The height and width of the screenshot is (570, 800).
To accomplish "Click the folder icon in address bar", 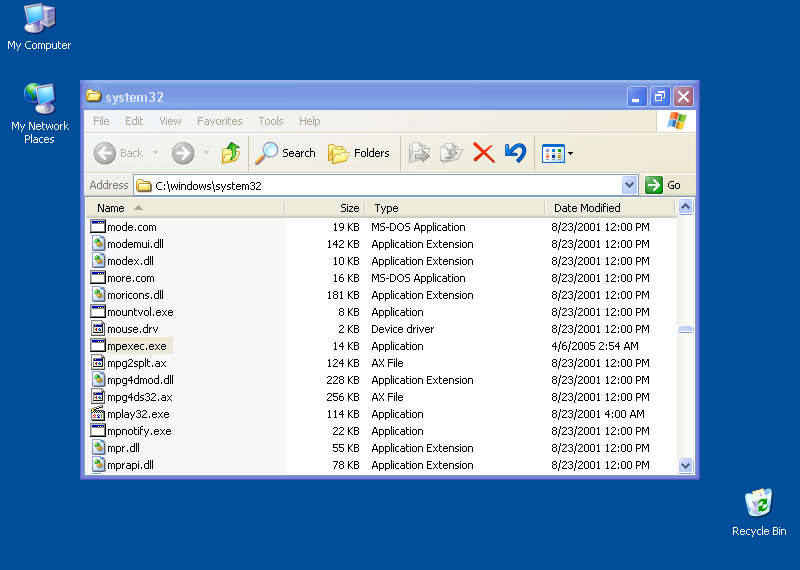I will [x=144, y=185].
